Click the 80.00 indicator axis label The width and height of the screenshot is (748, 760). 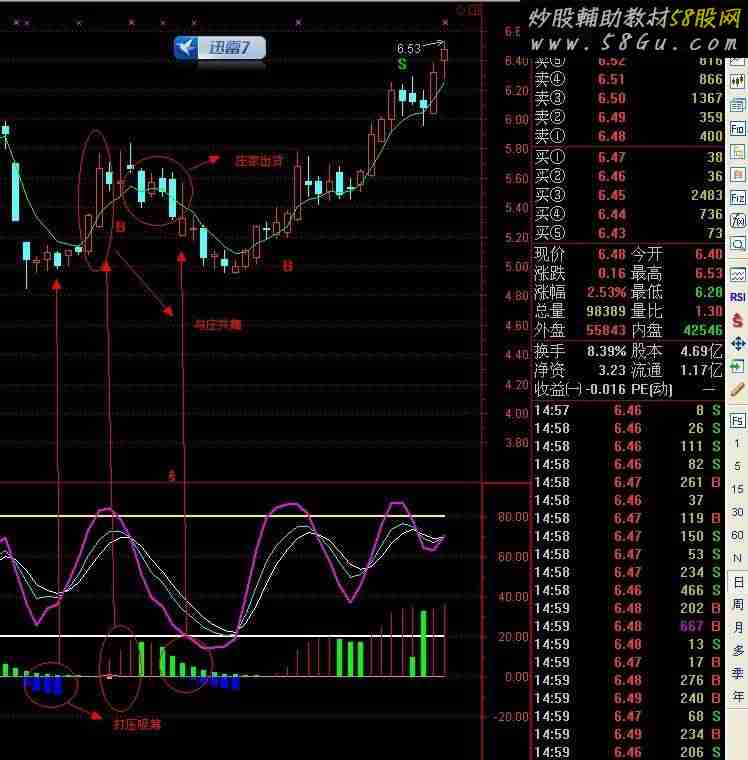click(x=513, y=517)
